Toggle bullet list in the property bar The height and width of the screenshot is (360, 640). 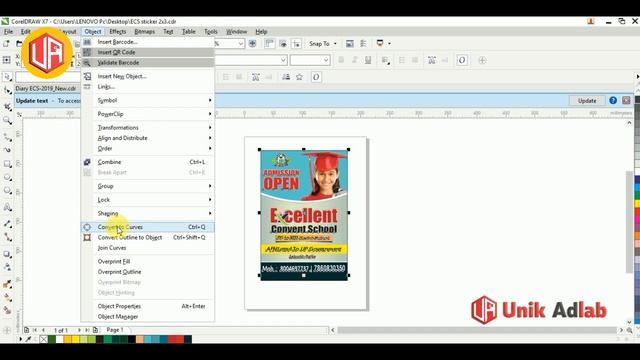coord(402,60)
